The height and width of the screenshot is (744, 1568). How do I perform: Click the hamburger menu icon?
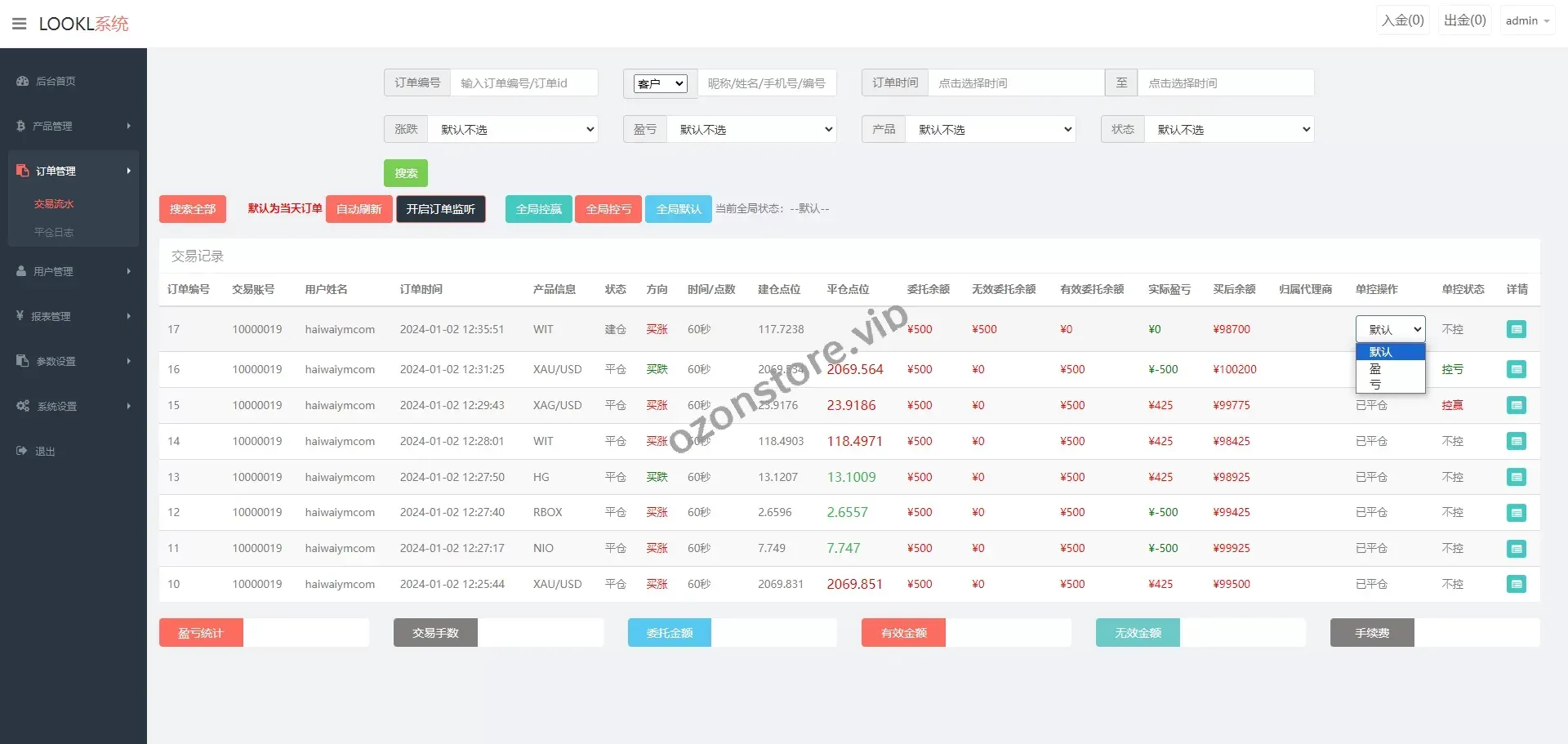pyautogui.click(x=20, y=24)
